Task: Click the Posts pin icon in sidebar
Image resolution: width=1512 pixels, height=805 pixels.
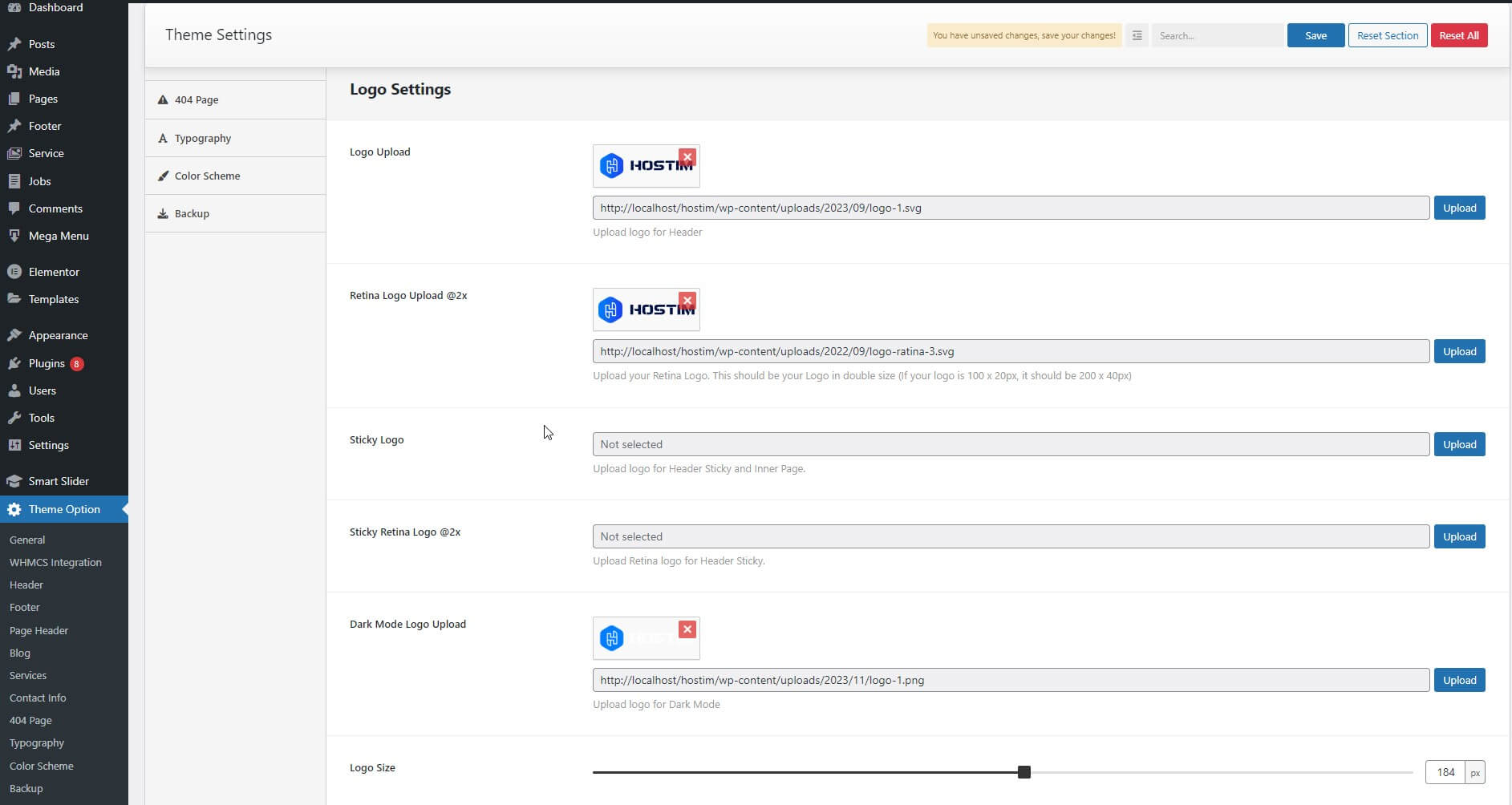Action: coord(14,44)
